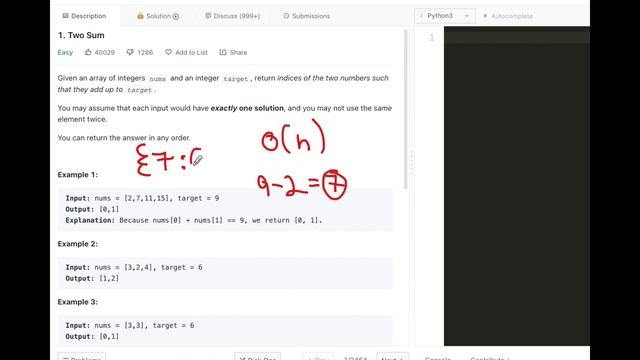Click the Share label
640x360 pixels.
238,52
